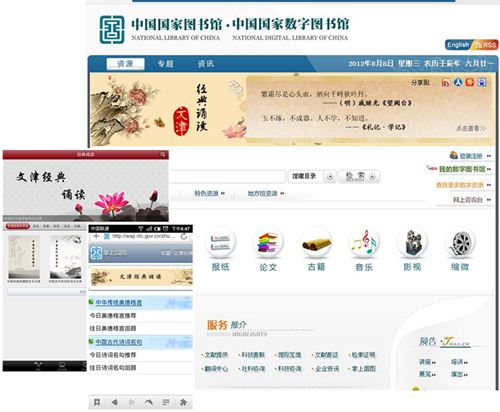
Task: Open 企业资讯 service link
Action: (x=327, y=369)
